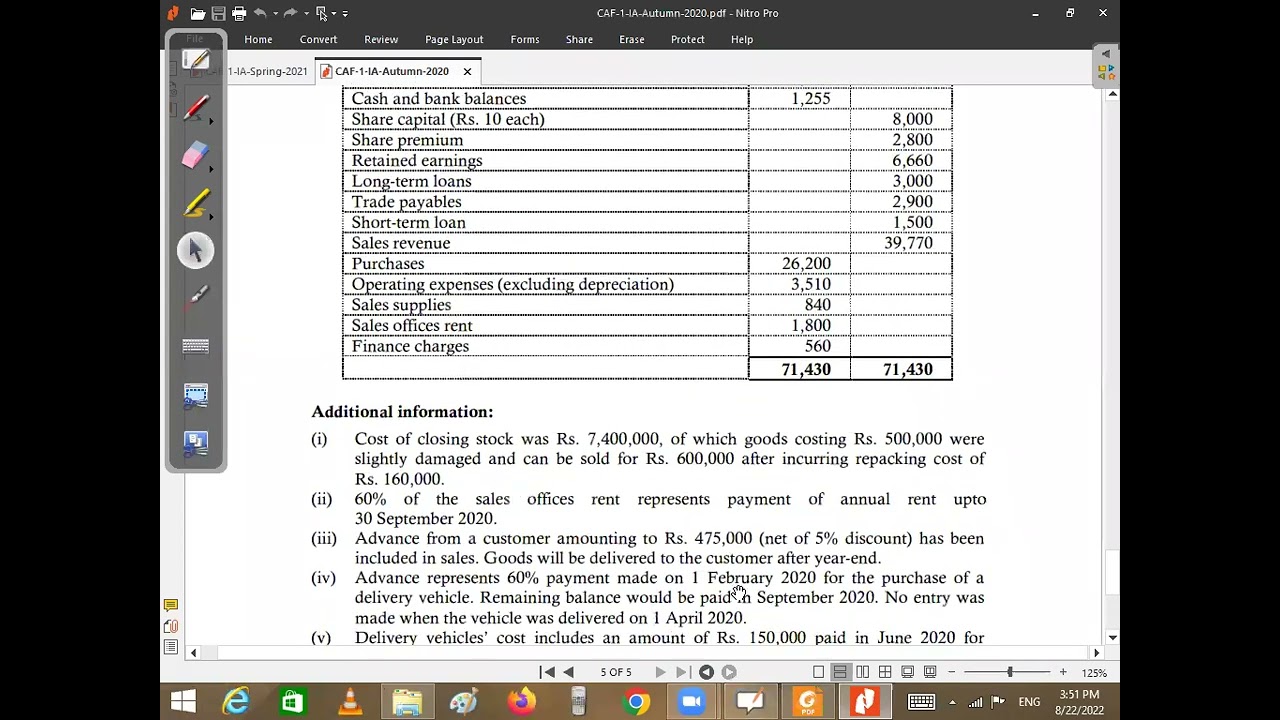1280x720 pixels.
Task: Open the customize quick access toolbar dropdown
Action: coord(345,14)
